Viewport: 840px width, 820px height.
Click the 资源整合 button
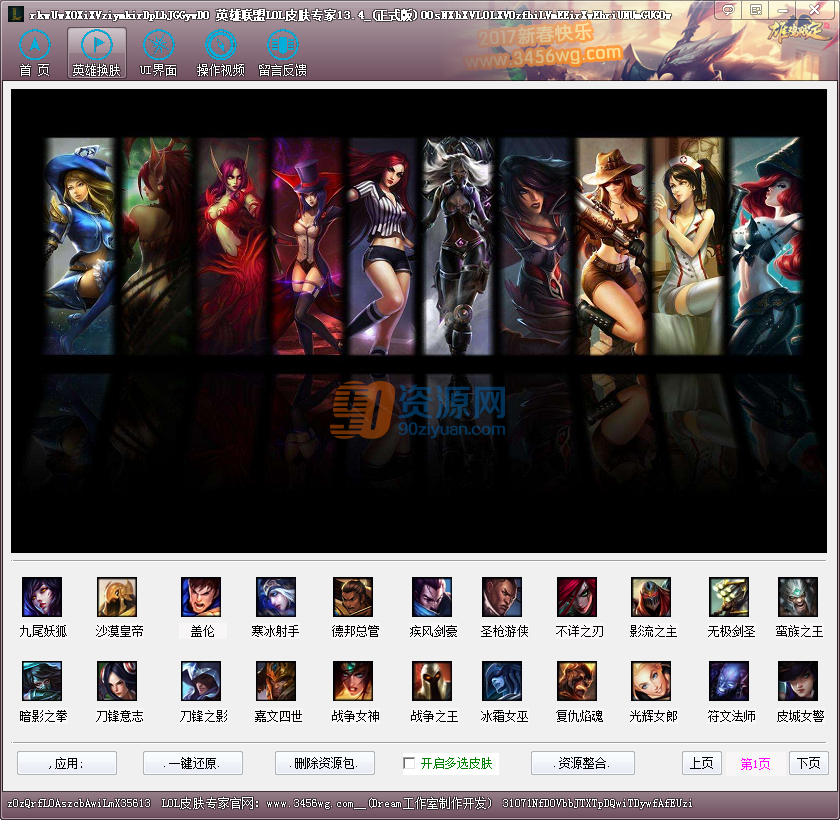click(583, 763)
